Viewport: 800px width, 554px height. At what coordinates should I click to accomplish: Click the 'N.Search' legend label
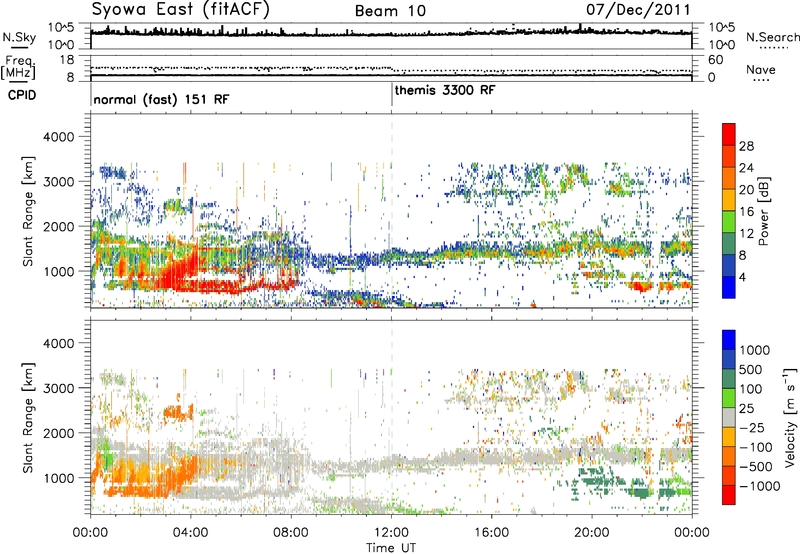(772, 37)
